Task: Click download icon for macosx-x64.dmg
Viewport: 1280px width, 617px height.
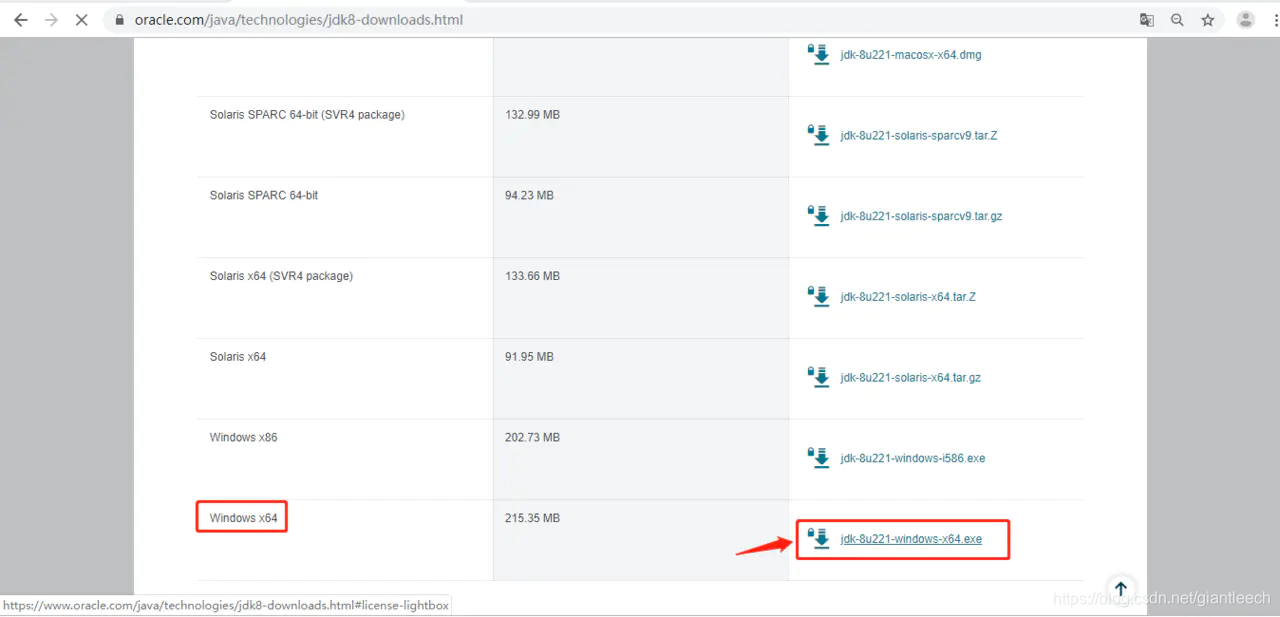Action: [819, 54]
